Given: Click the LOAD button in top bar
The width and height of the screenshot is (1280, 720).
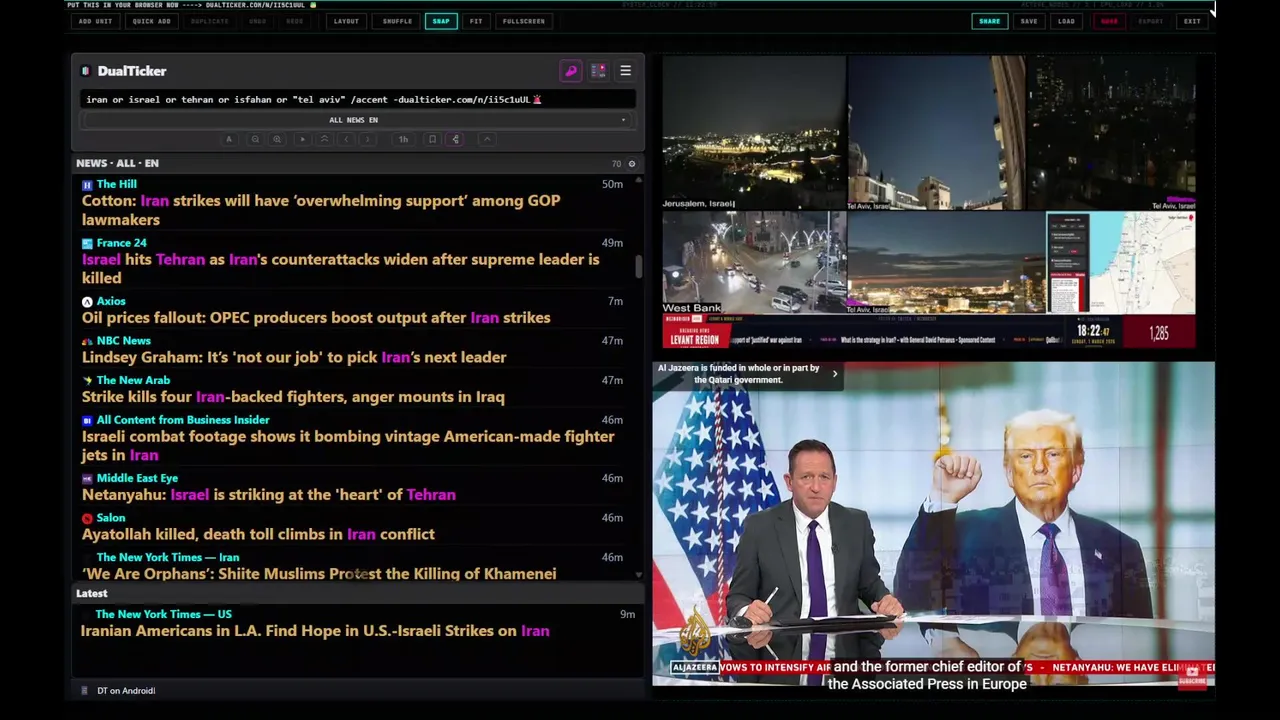Looking at the screenshot, I should pyautogui.click(x=1066, y=21).
